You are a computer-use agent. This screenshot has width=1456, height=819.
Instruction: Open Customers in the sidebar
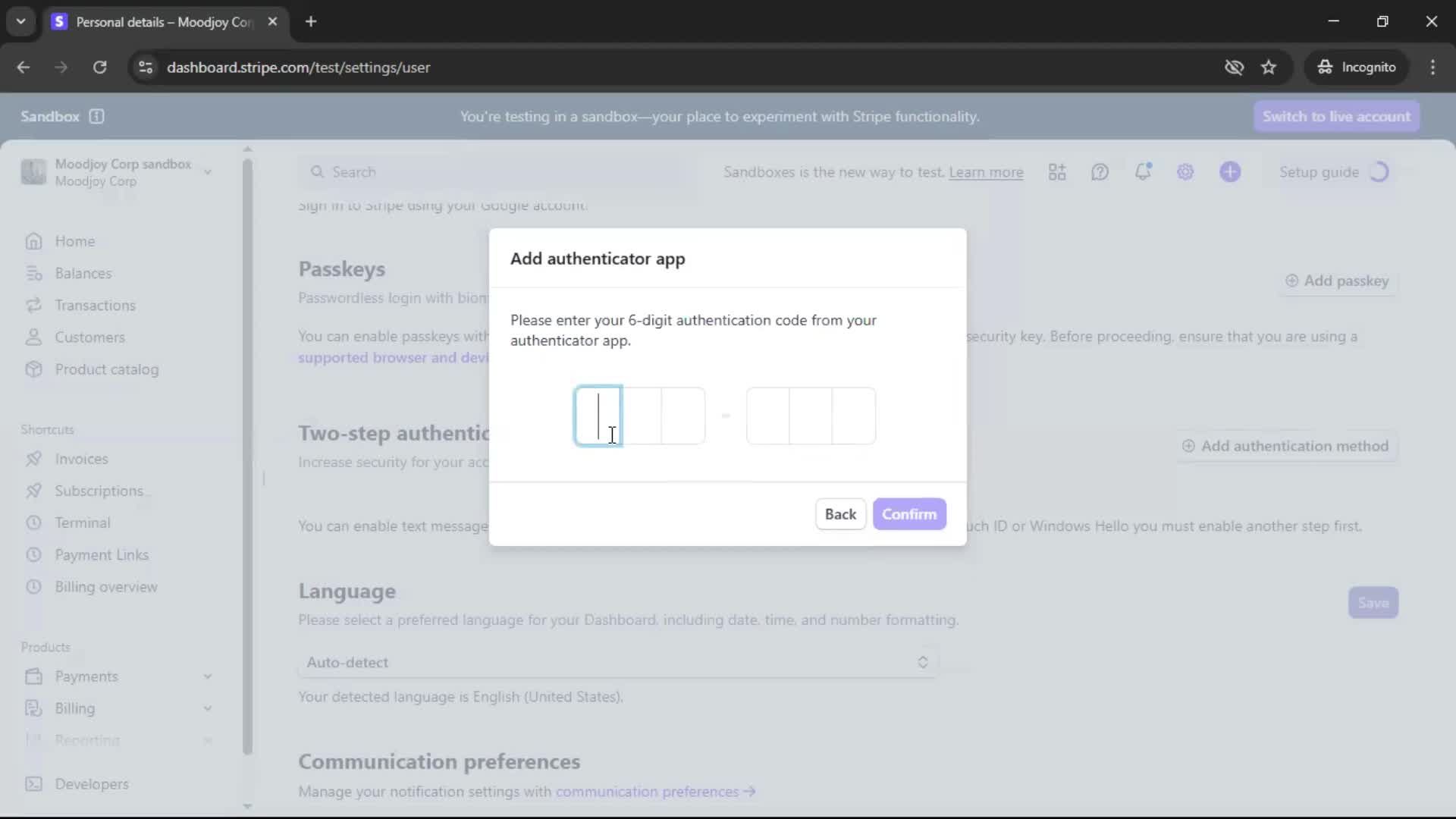[89, 337]
